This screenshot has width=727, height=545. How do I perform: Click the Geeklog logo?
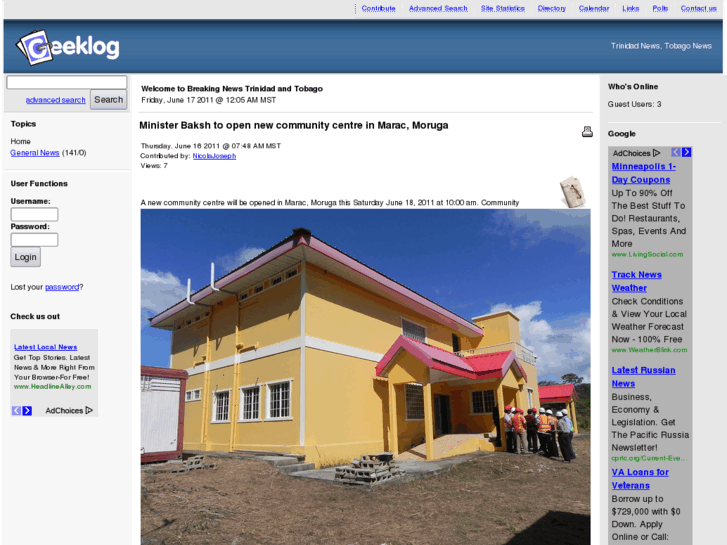point(68,47)
